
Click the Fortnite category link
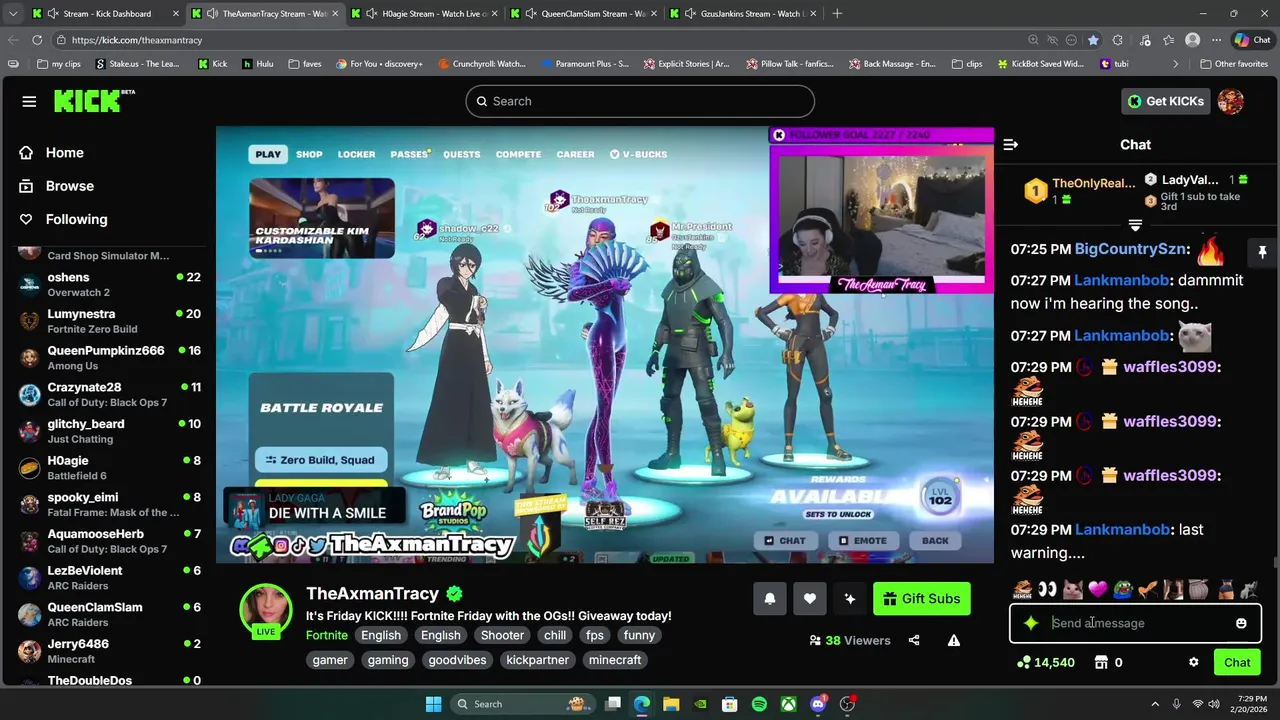[327, 635]
